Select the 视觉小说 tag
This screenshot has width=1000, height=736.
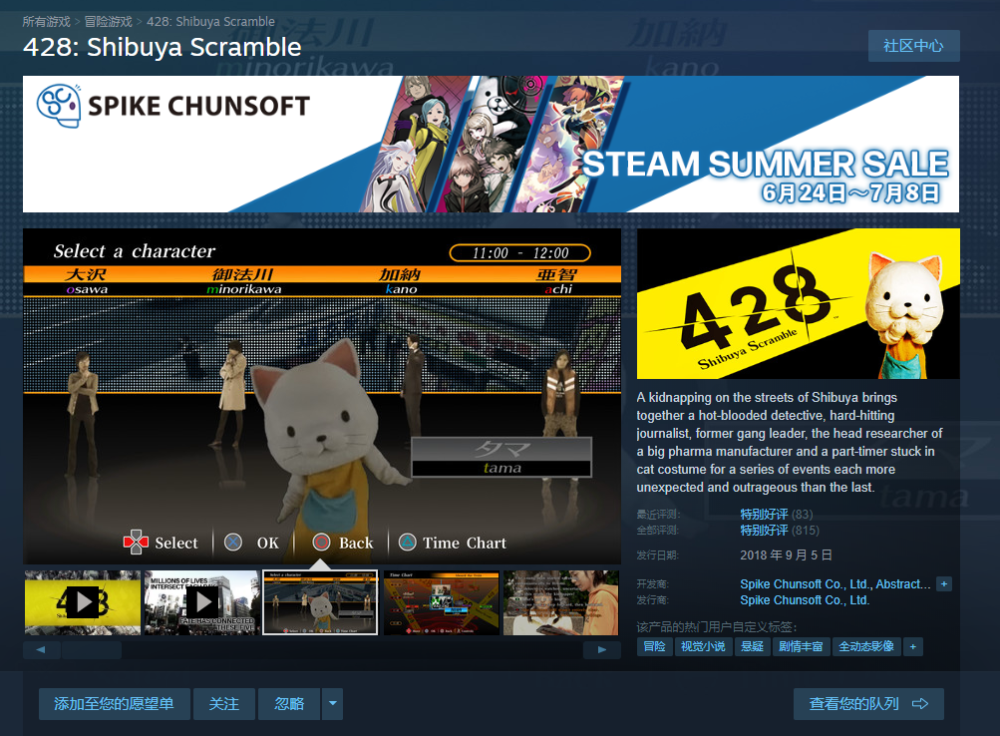[703, 647]
